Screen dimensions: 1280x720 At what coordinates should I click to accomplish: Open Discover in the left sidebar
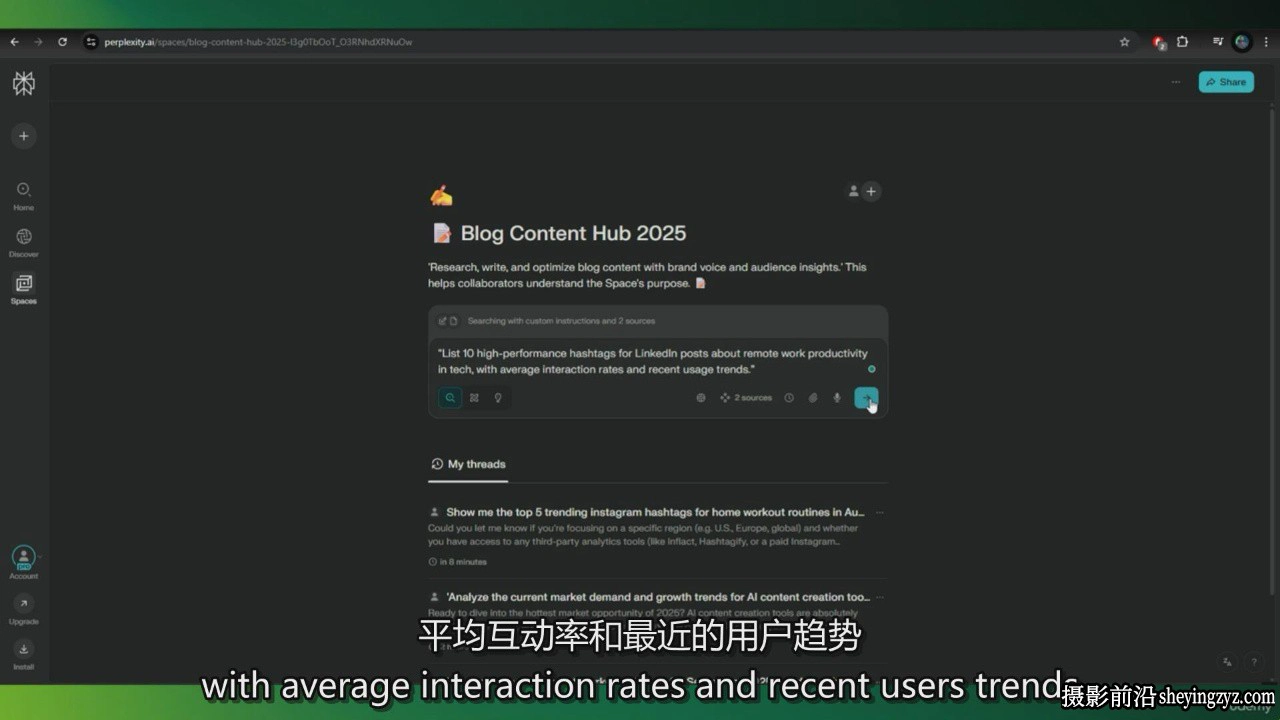click(x=24, y=242)
